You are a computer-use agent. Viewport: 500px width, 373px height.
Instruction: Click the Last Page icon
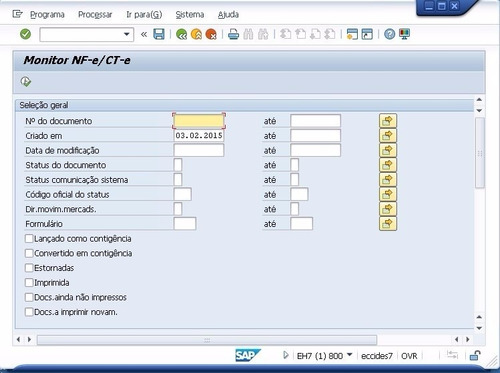point(330,34)
